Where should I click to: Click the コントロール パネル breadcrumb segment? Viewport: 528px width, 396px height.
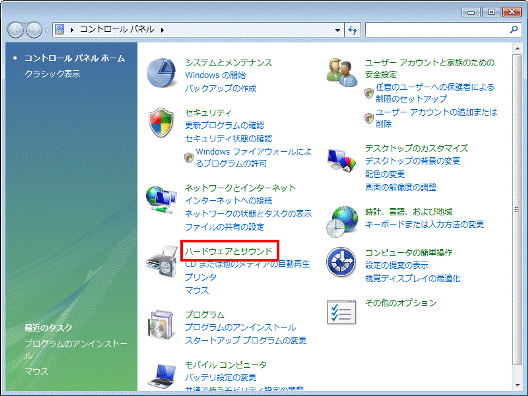pos(117,30)
